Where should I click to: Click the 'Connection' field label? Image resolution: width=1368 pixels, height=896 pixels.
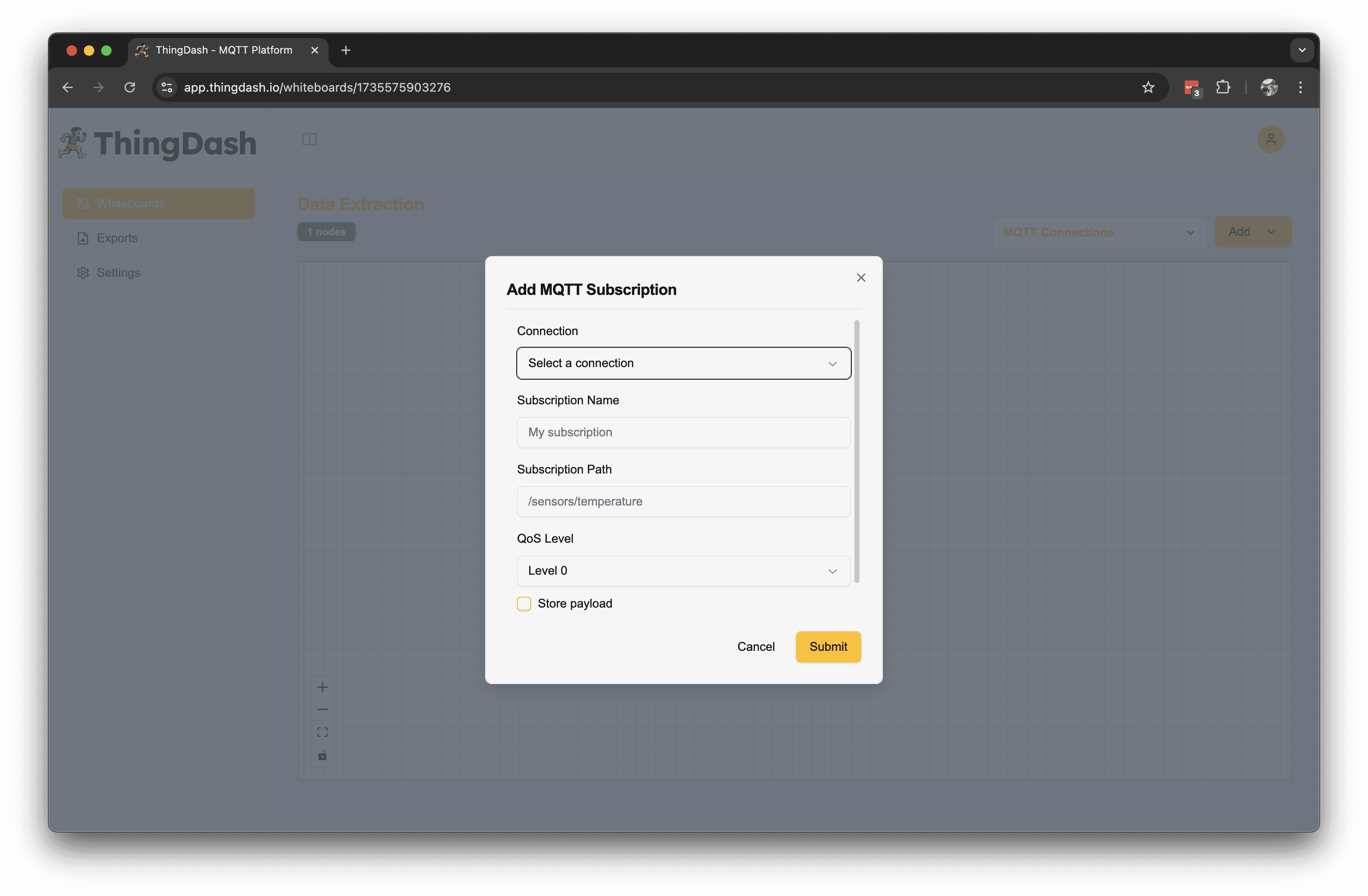pos(547,331)
